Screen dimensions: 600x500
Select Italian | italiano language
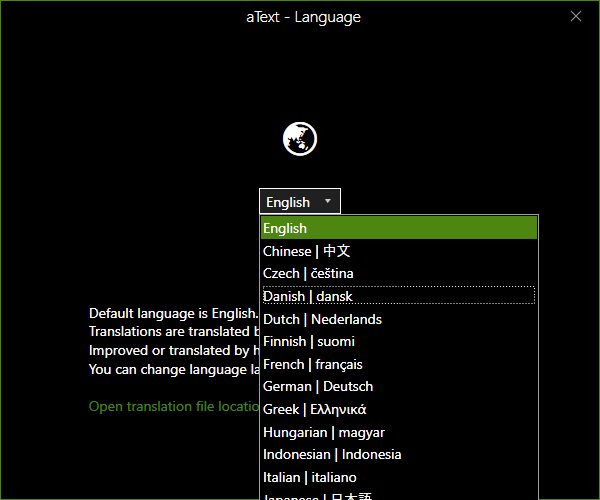399,477
